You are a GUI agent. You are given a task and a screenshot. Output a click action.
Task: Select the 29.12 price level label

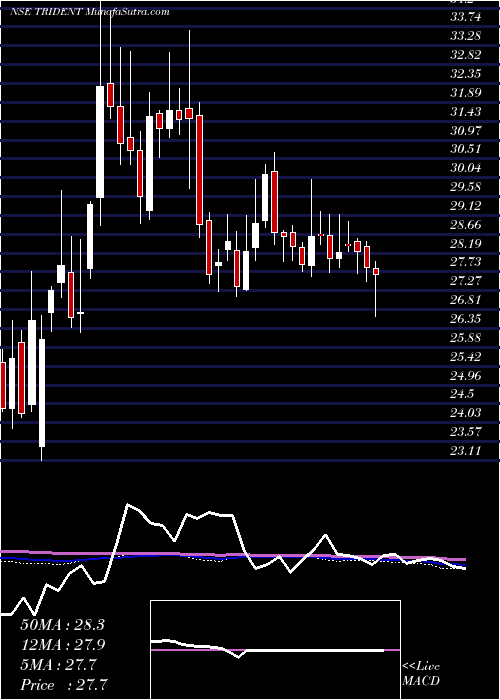click(466, 206)
